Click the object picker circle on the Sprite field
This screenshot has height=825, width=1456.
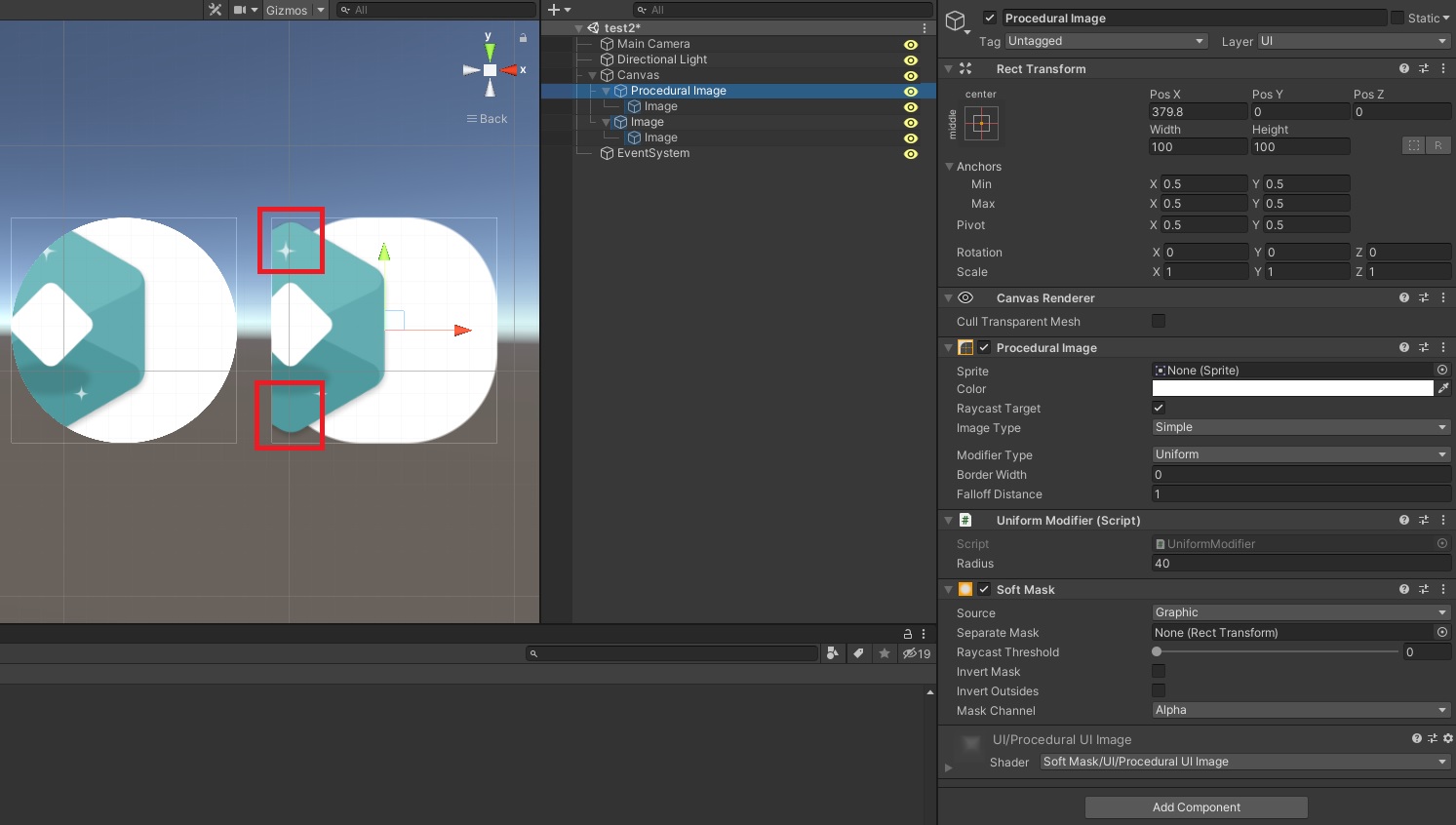(1443, 370)
